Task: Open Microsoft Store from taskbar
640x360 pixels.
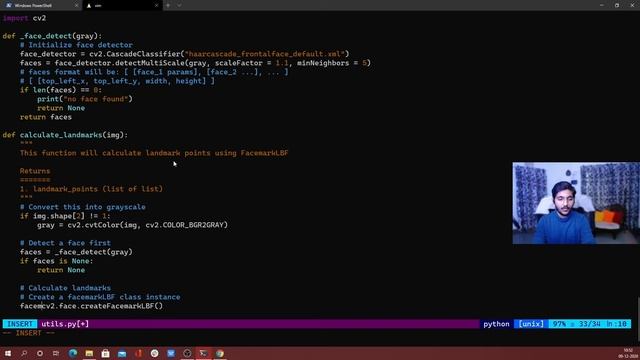Action: coord(105,353)
